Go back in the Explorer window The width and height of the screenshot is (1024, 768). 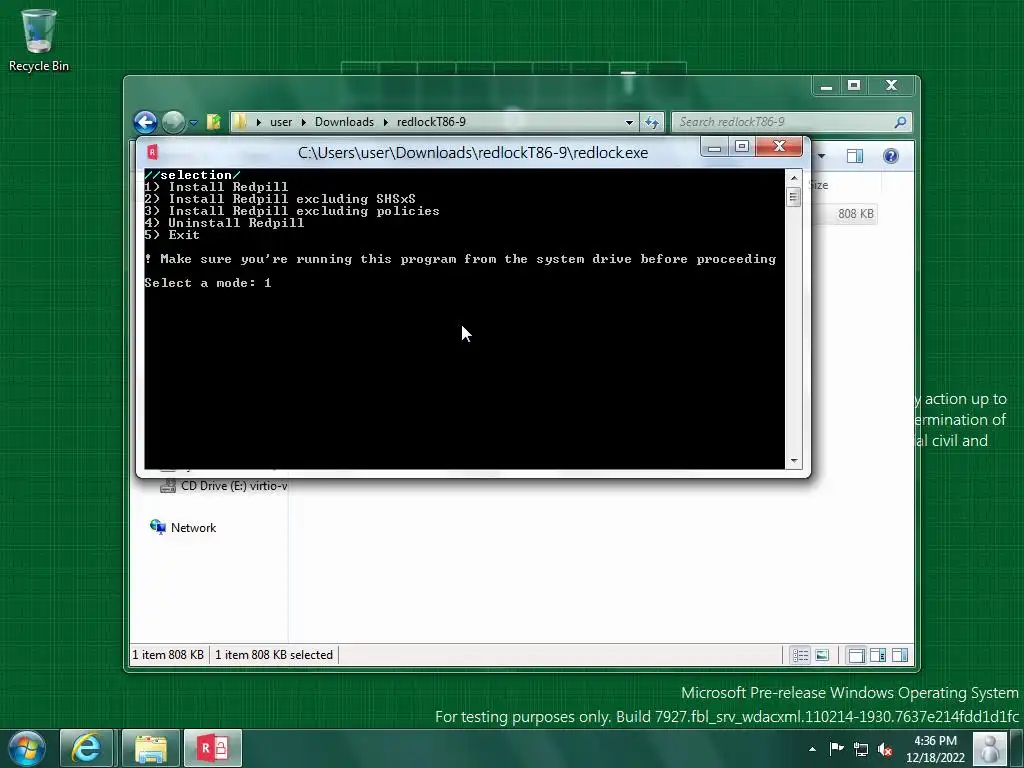coord(146,122)
